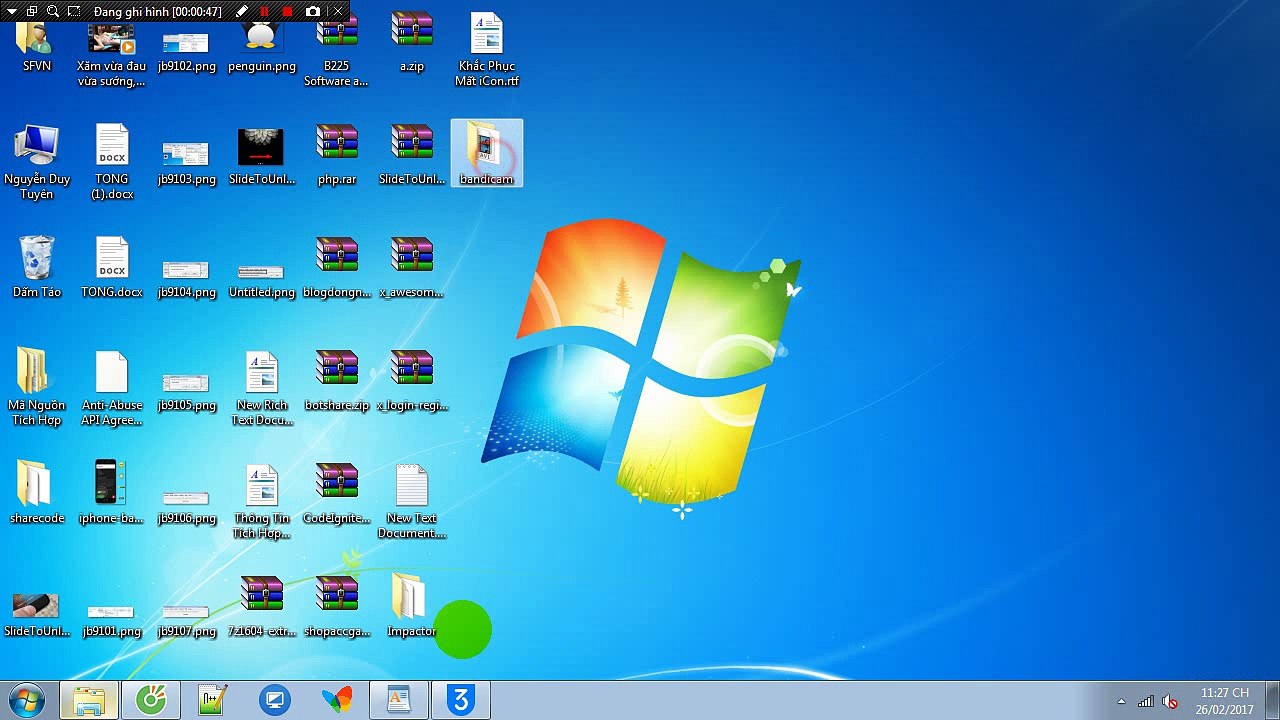Select the 'Dấm Táo' recycle bin
The height and width of the screenshot is (720, 1280).
[37, 268]
